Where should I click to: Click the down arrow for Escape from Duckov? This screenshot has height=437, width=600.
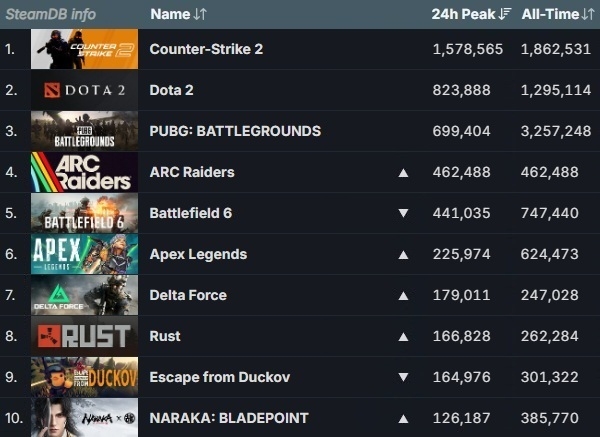coord(403,377)
